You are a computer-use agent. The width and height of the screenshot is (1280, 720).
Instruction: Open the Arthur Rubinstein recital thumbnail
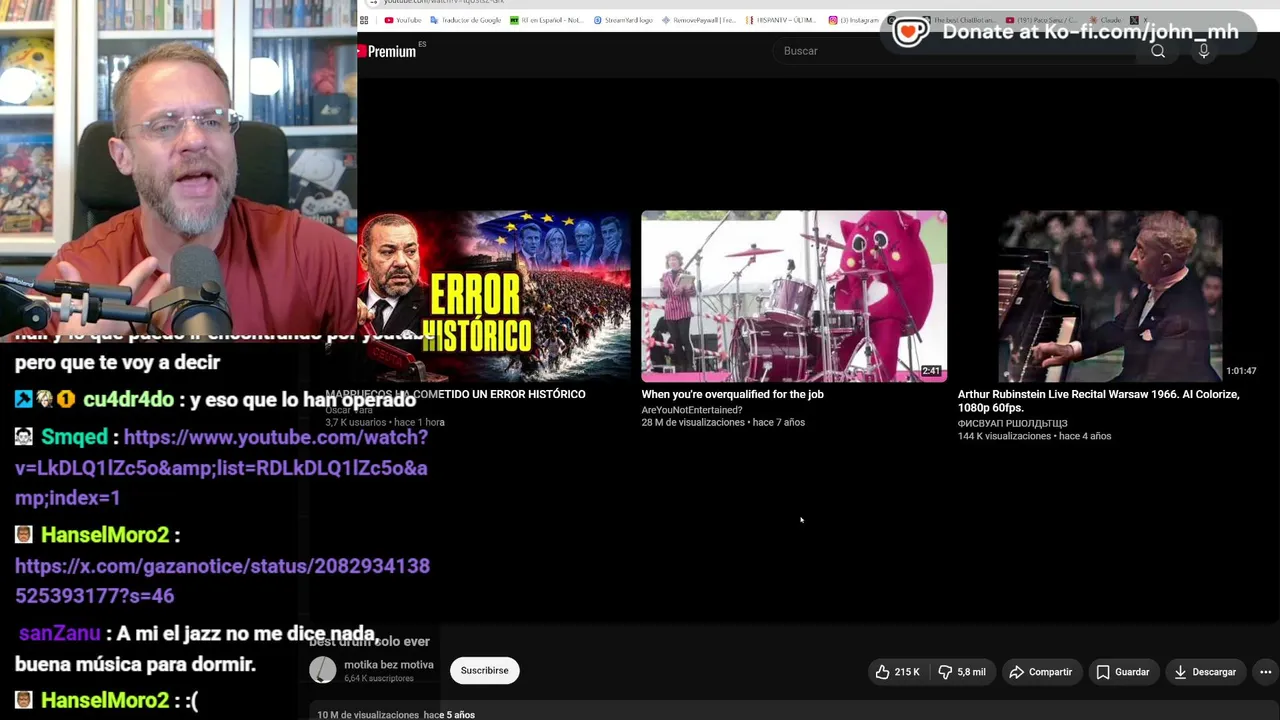pos(1111,296)
